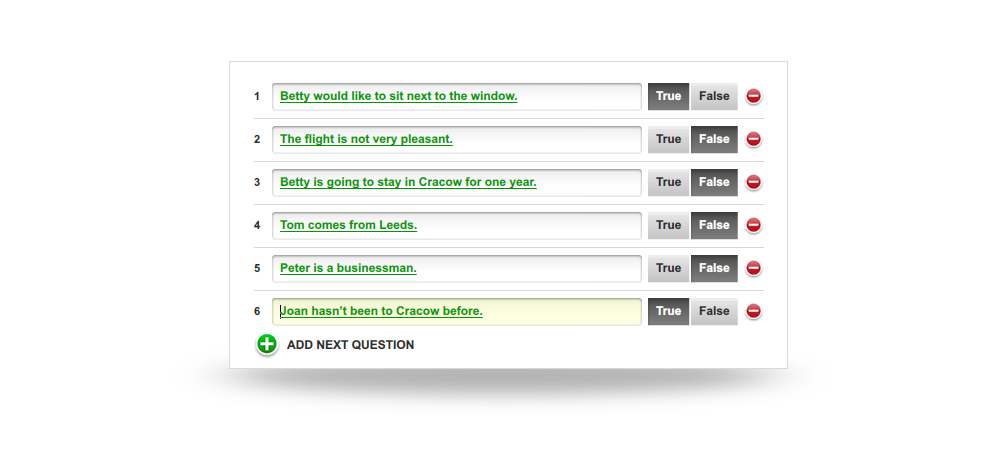Click the Joan hasn't been to Cracow field
This screenshot has height=449, width=1001.
tap(456, 311)
